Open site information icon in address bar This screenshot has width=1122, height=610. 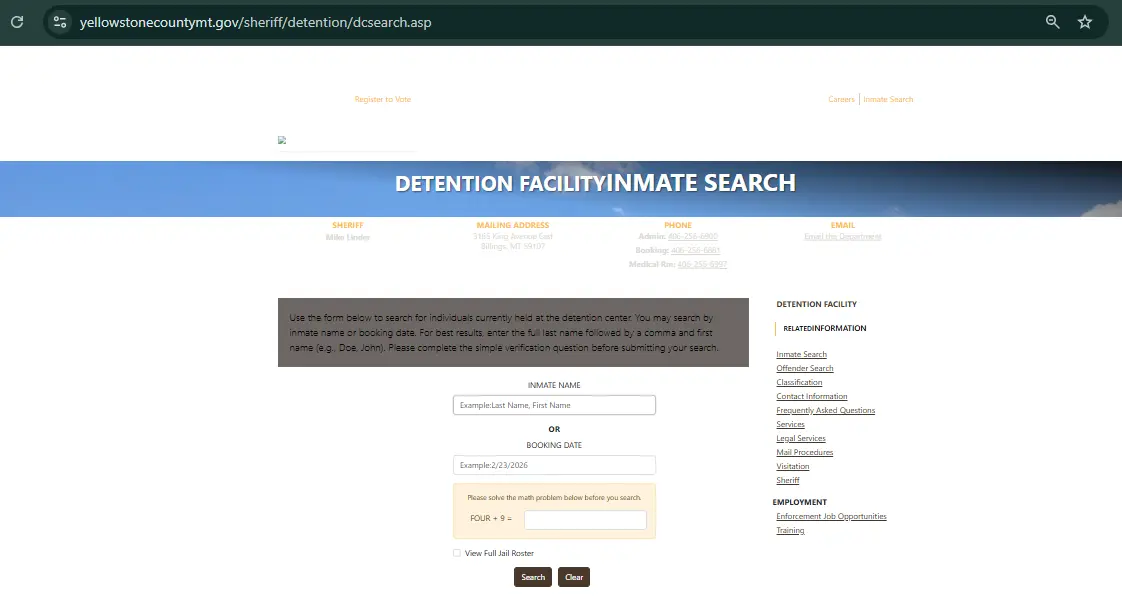(59, 22)
